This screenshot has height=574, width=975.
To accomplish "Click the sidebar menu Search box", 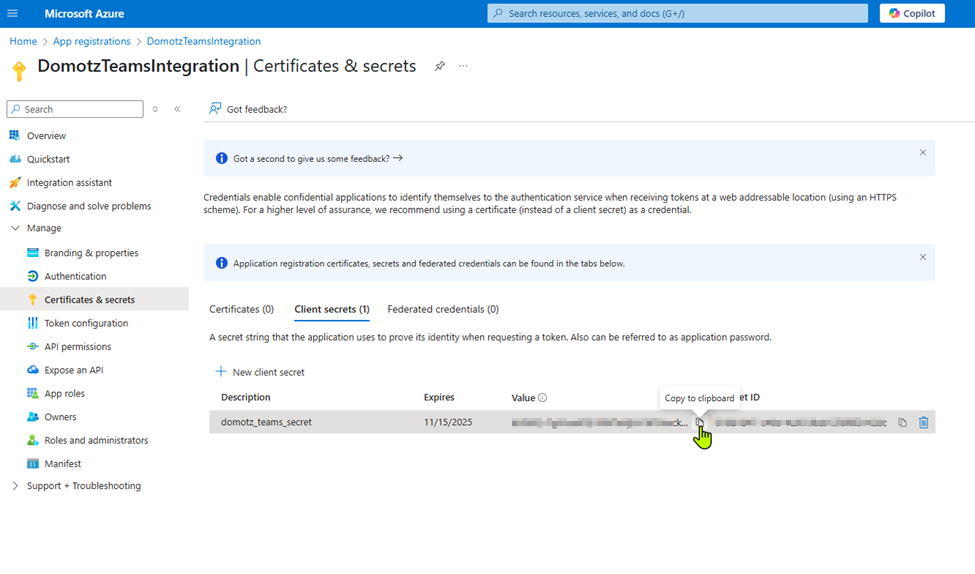I will 75,109.
